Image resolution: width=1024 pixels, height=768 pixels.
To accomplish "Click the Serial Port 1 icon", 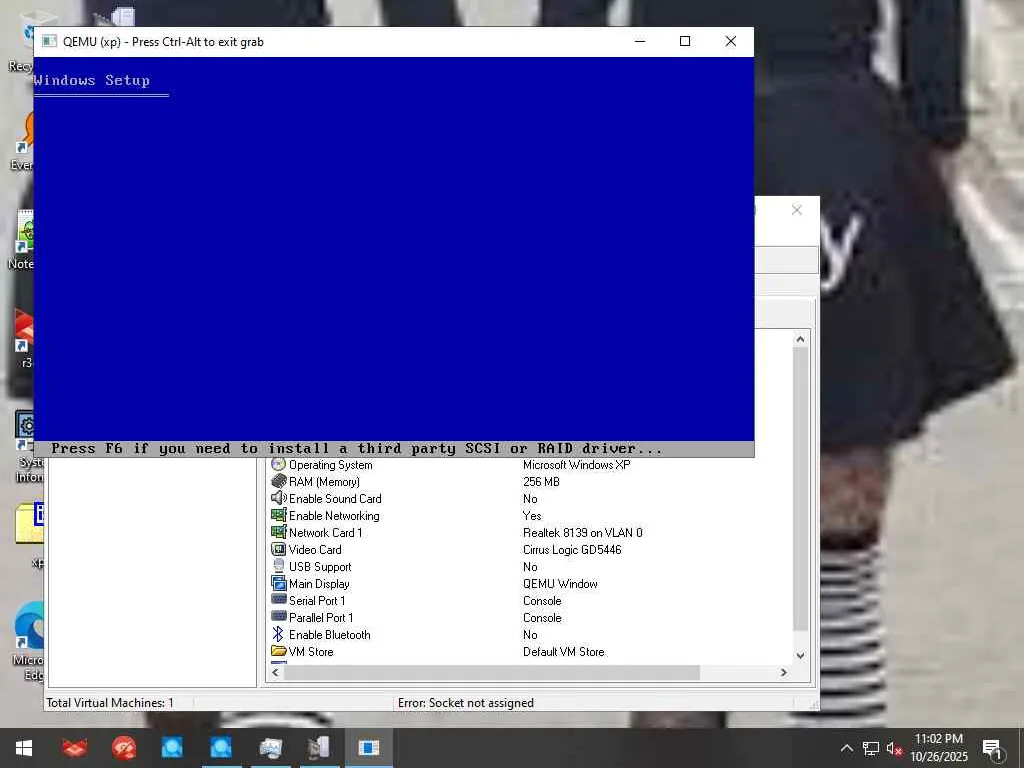I will pos(279,600).
